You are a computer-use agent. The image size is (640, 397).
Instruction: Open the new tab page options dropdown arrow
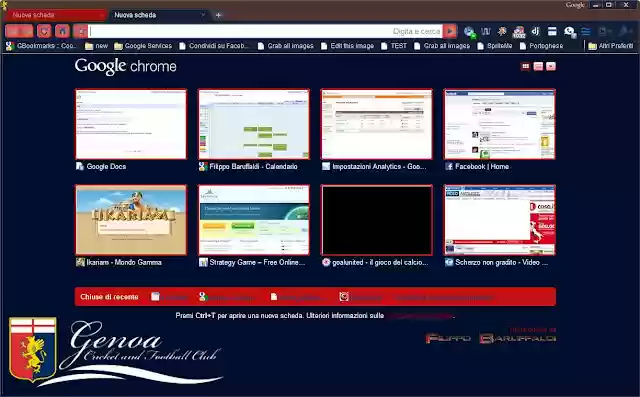551,66
